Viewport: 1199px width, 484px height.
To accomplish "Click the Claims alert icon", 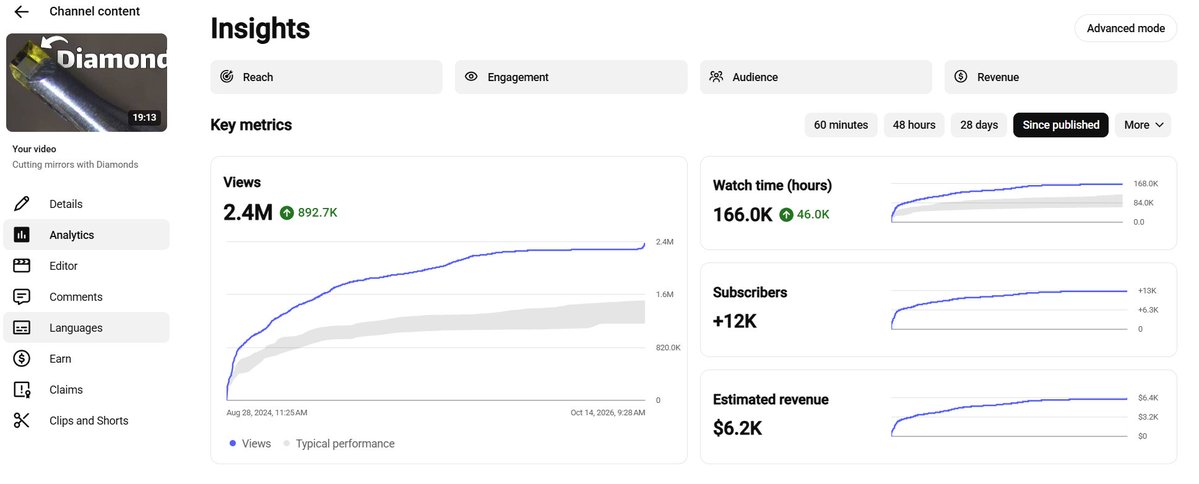I will pos(21,389).
